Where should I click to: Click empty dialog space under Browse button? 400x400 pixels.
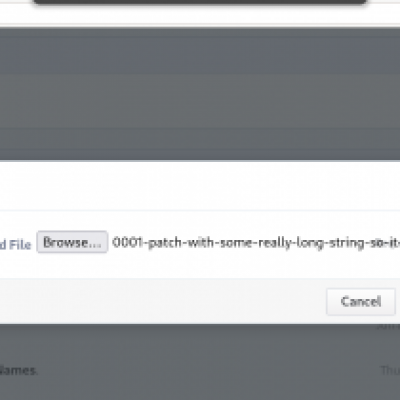(x=72, y=266)
